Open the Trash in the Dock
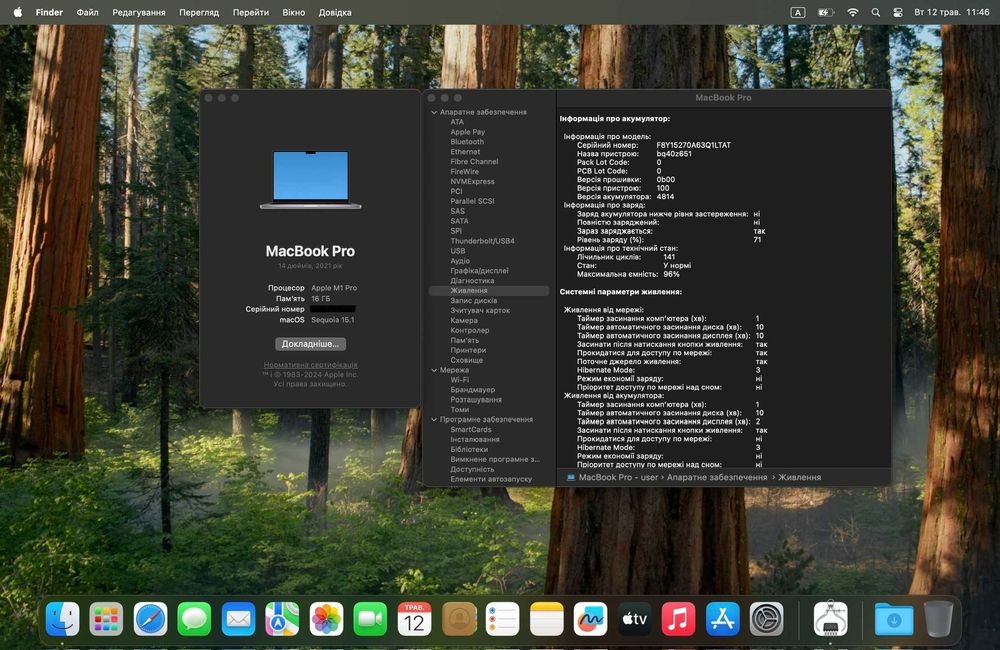 pyautogui.click(x=938, y=618)
